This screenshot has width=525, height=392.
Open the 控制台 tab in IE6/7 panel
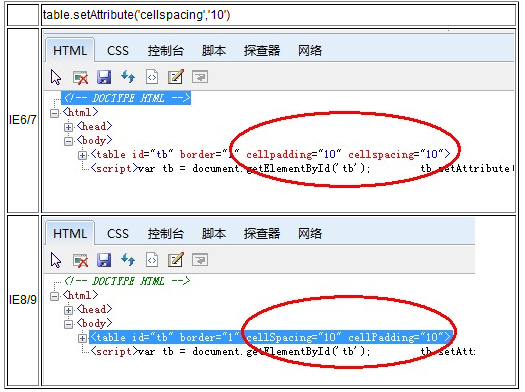coord(165,51)
